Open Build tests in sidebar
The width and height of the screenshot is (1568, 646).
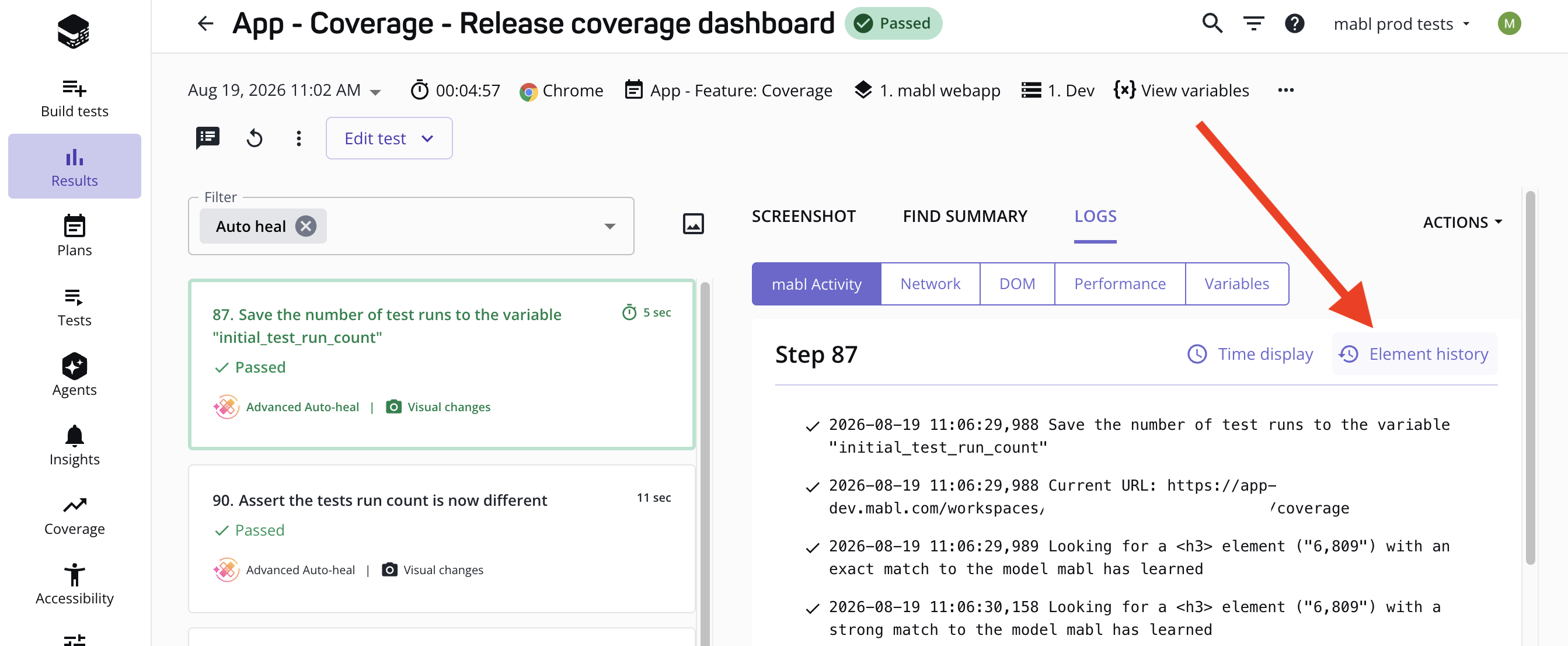coord(74,98)
